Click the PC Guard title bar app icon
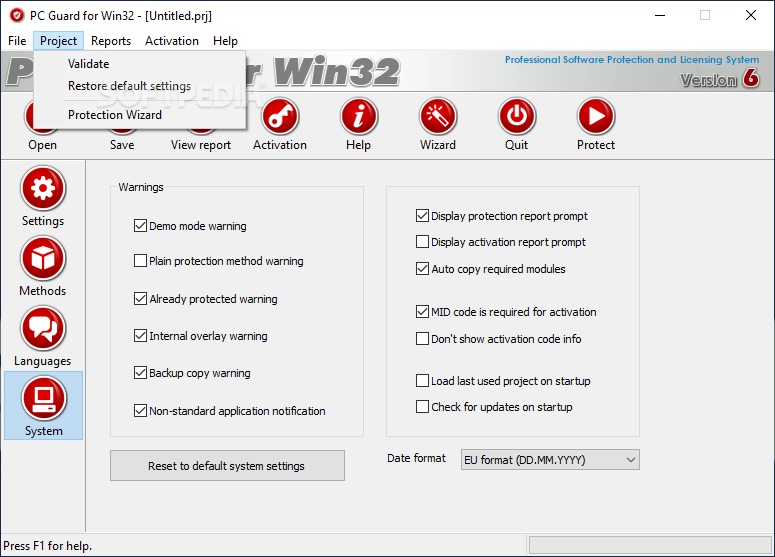Image resolution: width=775 pixels, height=557 pixels. pyautogui.click(x=17, y=15)
